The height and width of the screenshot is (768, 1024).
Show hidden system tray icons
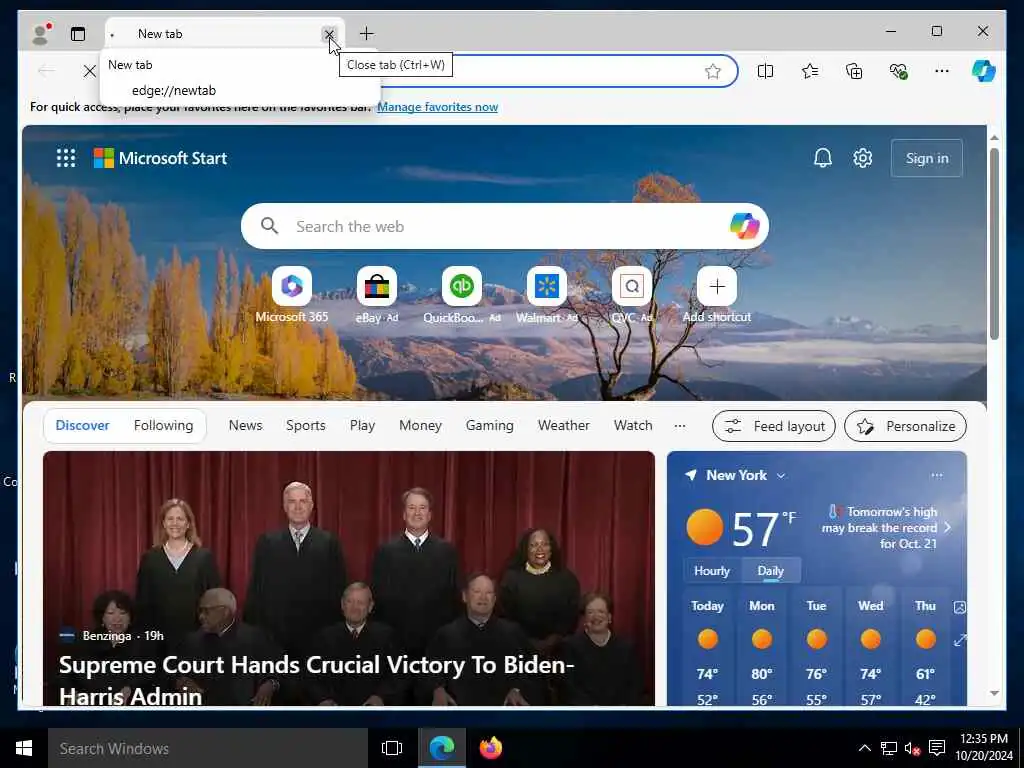click(864, 748)
